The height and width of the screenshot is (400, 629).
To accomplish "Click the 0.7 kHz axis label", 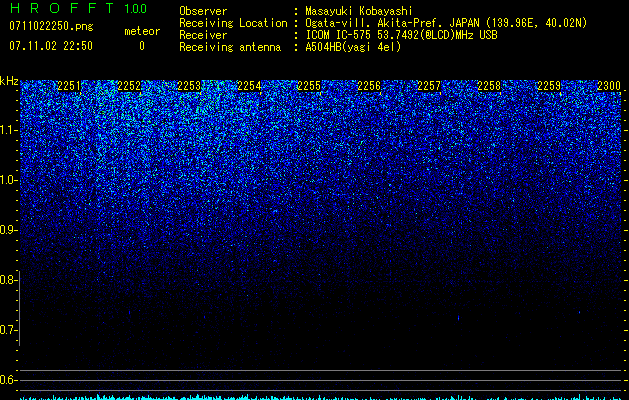I will [8, 330].
